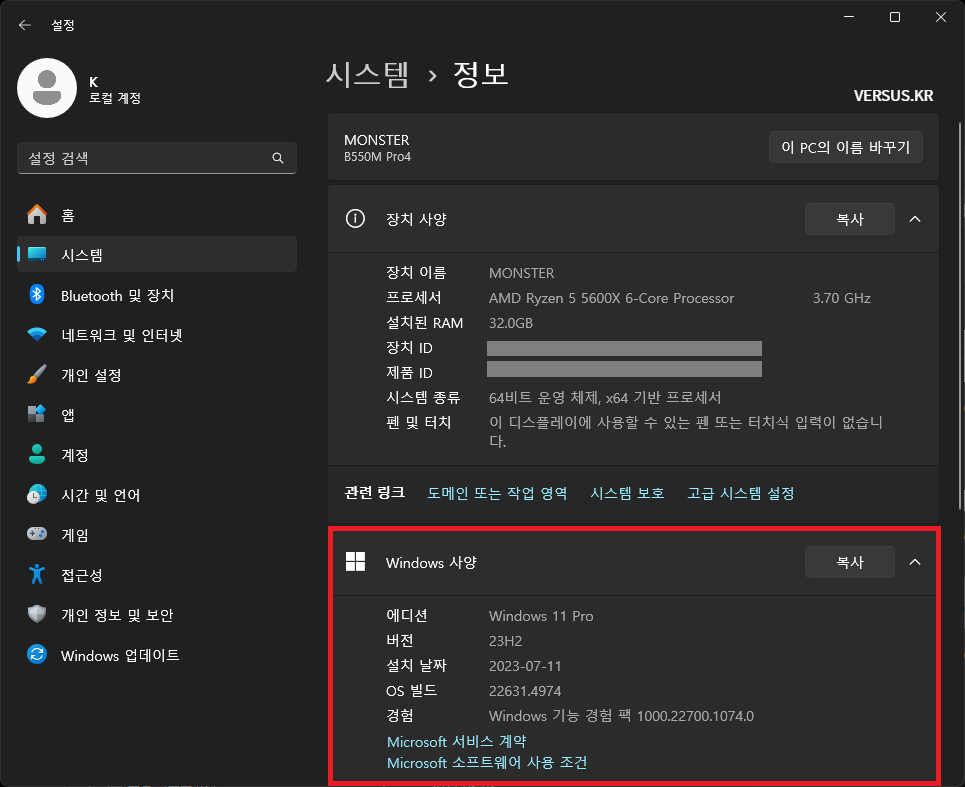965x787 pixels.
Task: Open 게임 settings page
Action: [x=157, y=534]
